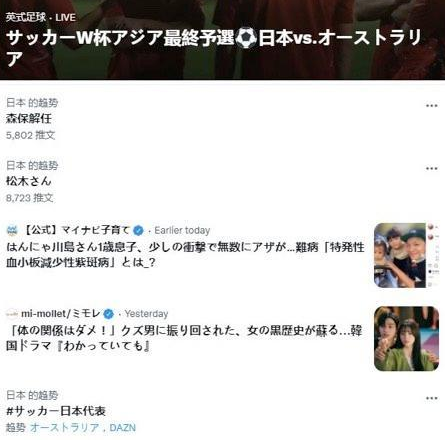Click the mi-mollet account avatar

pos(12,313)
